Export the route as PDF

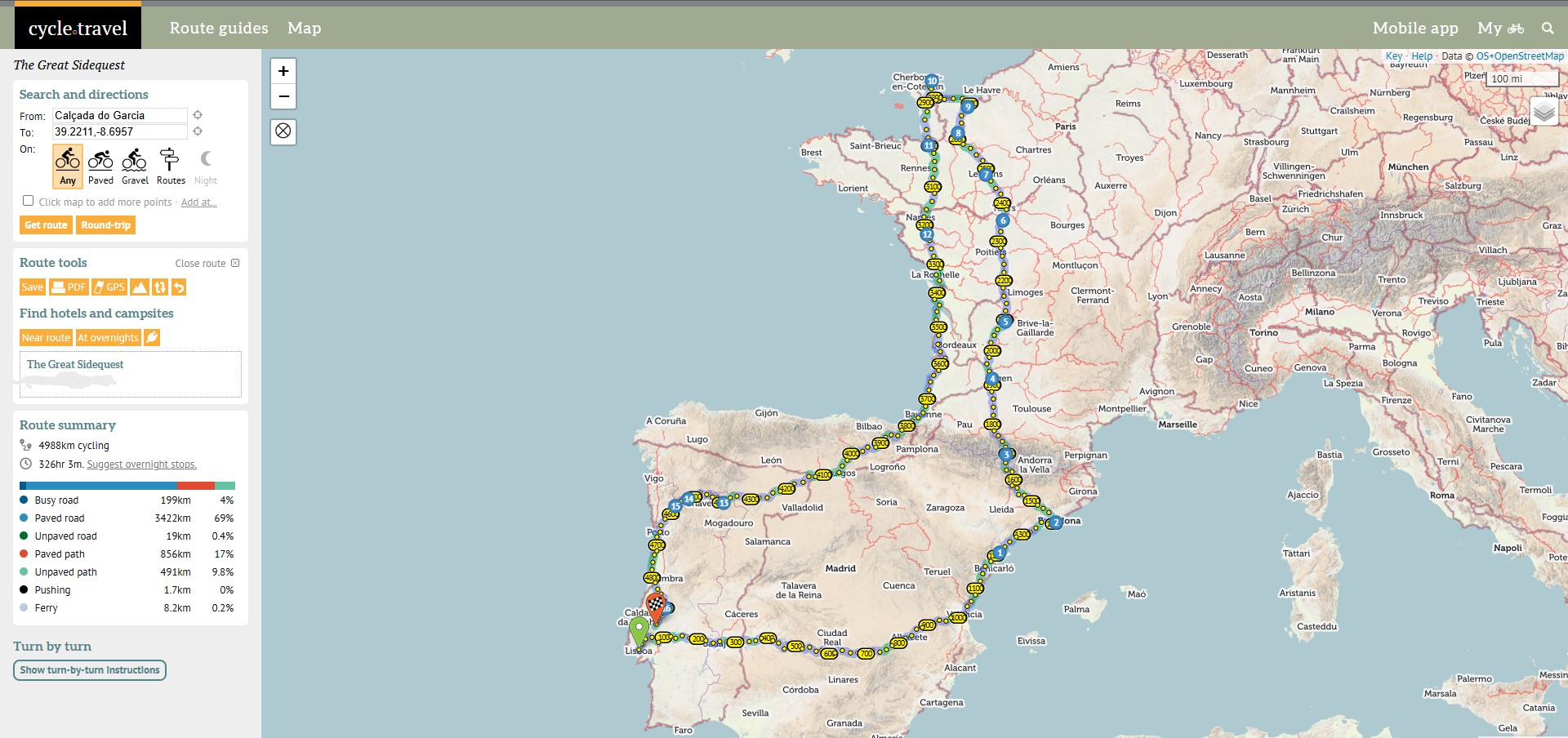click(69, 287)
